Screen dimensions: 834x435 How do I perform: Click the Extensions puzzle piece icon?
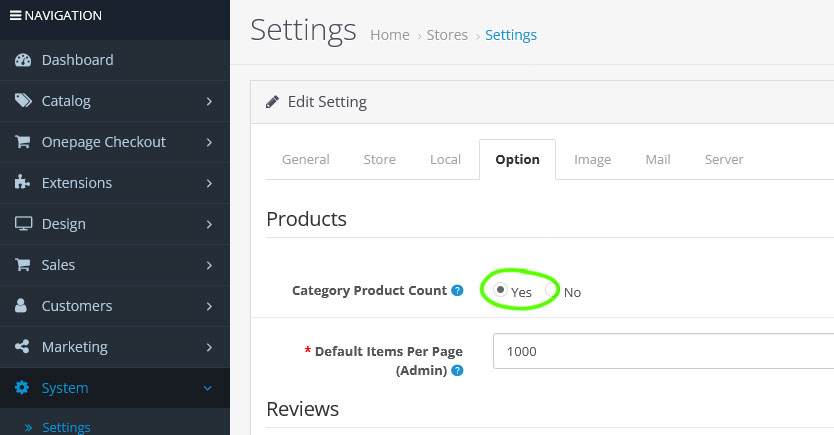click(x=23, y=183)
